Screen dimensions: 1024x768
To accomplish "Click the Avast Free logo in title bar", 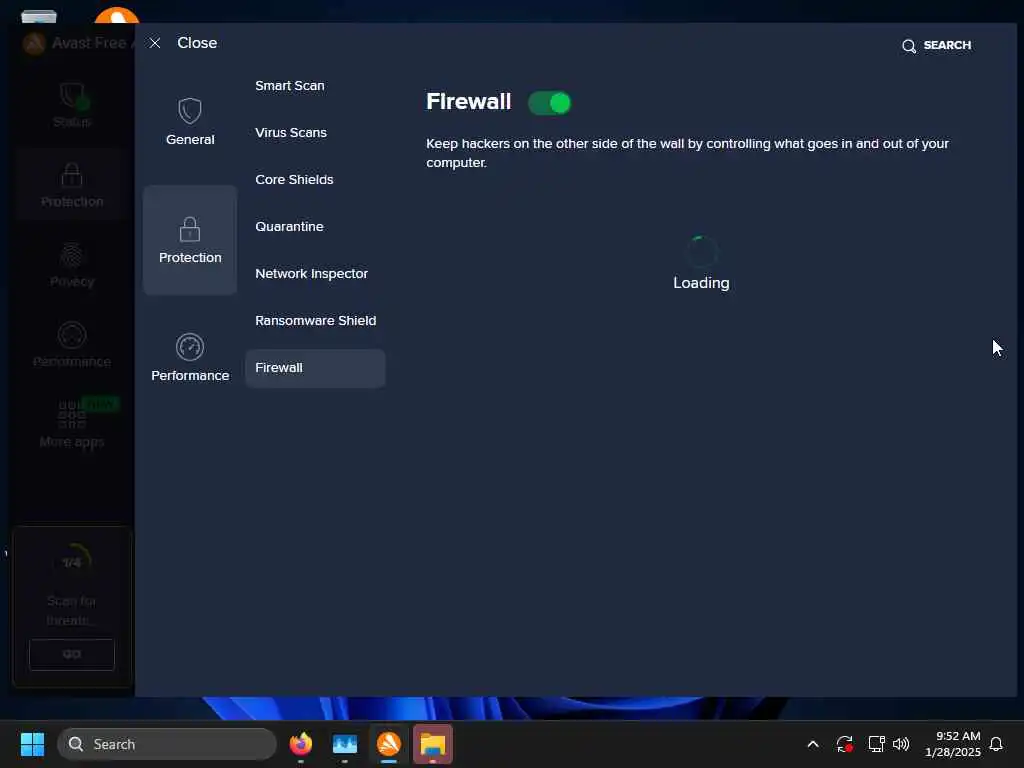I will (34, 43).
